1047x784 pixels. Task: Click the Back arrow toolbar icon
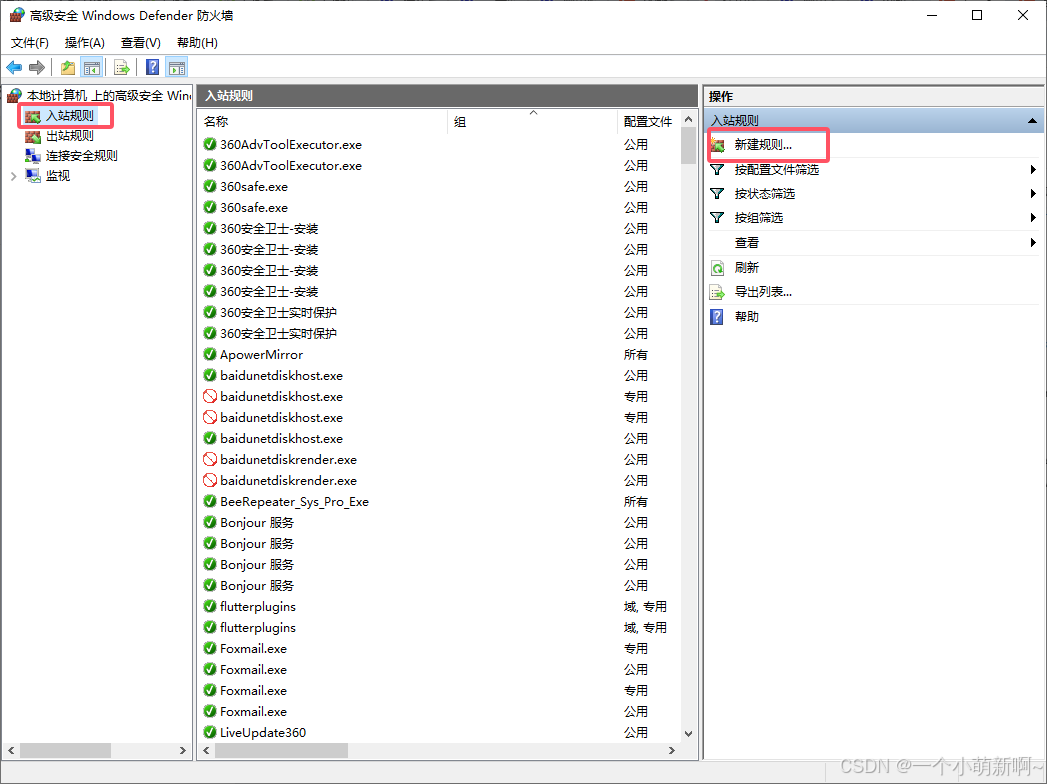click(14, 67)
